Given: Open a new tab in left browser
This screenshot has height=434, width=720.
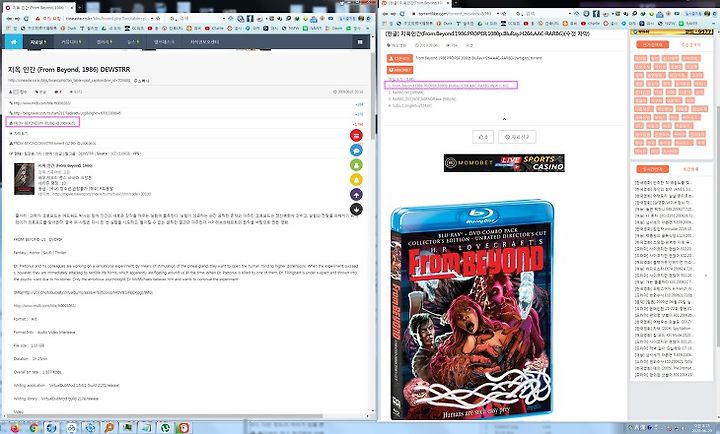Looking at the screenshot, I should [79, 7].
